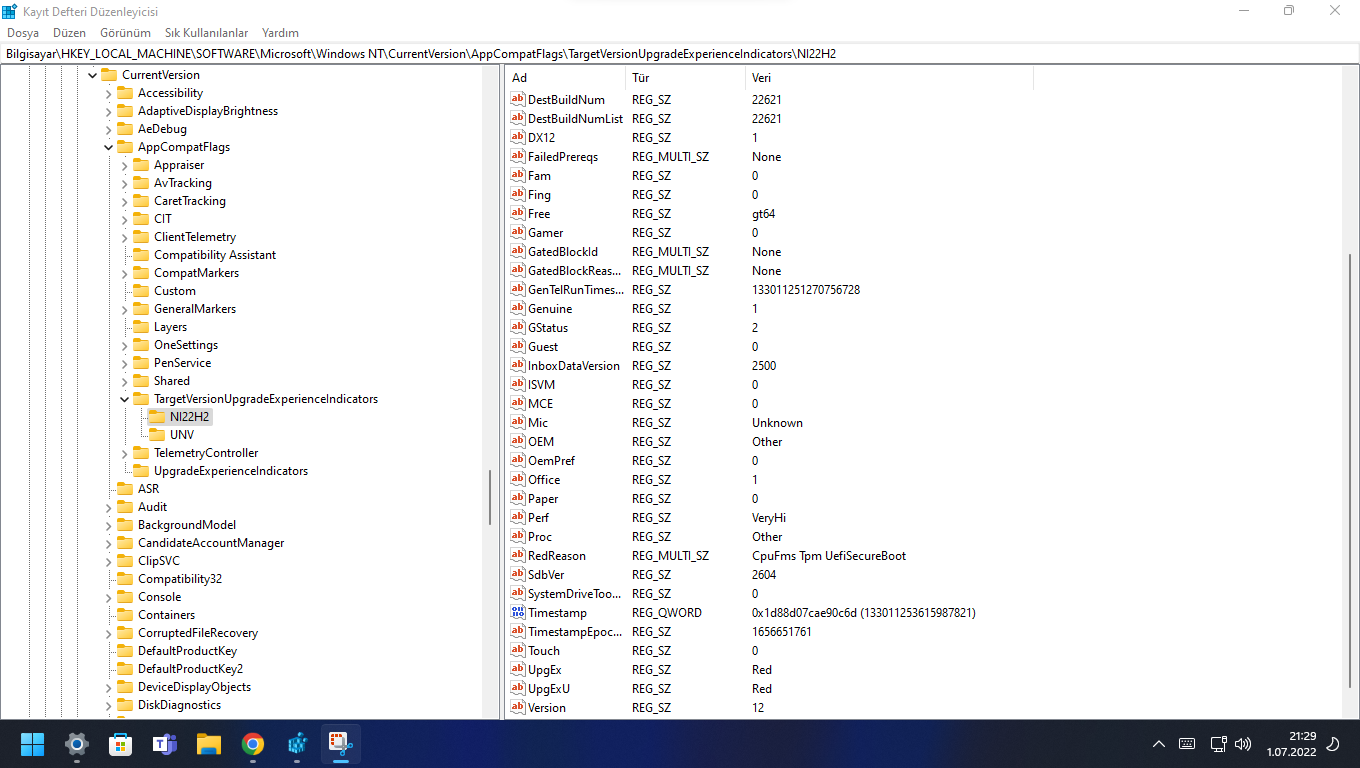Screen dimensions: 1360x768
Task: Expand the OneSettings key
Action: [124, 345]
